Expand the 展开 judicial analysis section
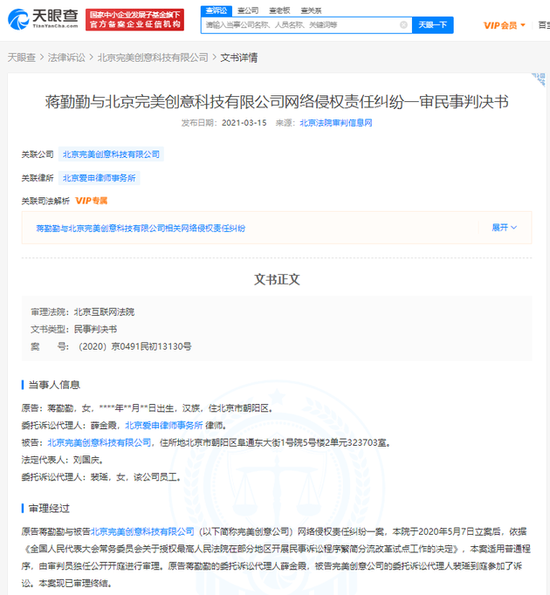 tap(504, 227)
